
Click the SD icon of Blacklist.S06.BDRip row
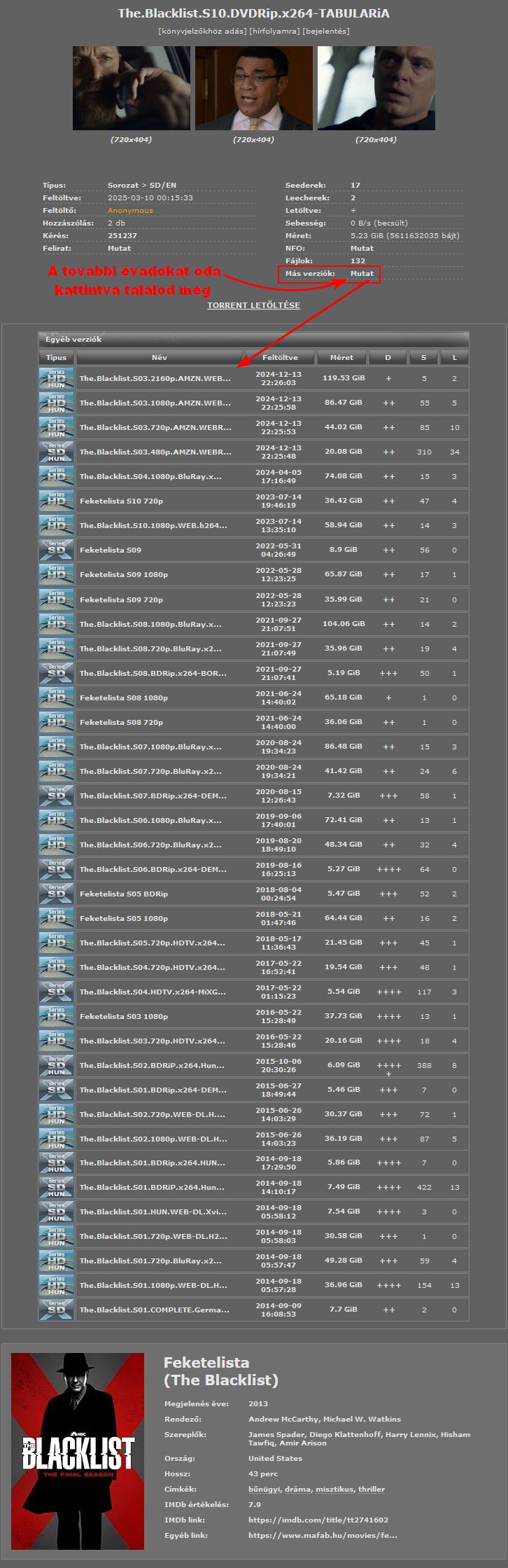click(57, 869)
